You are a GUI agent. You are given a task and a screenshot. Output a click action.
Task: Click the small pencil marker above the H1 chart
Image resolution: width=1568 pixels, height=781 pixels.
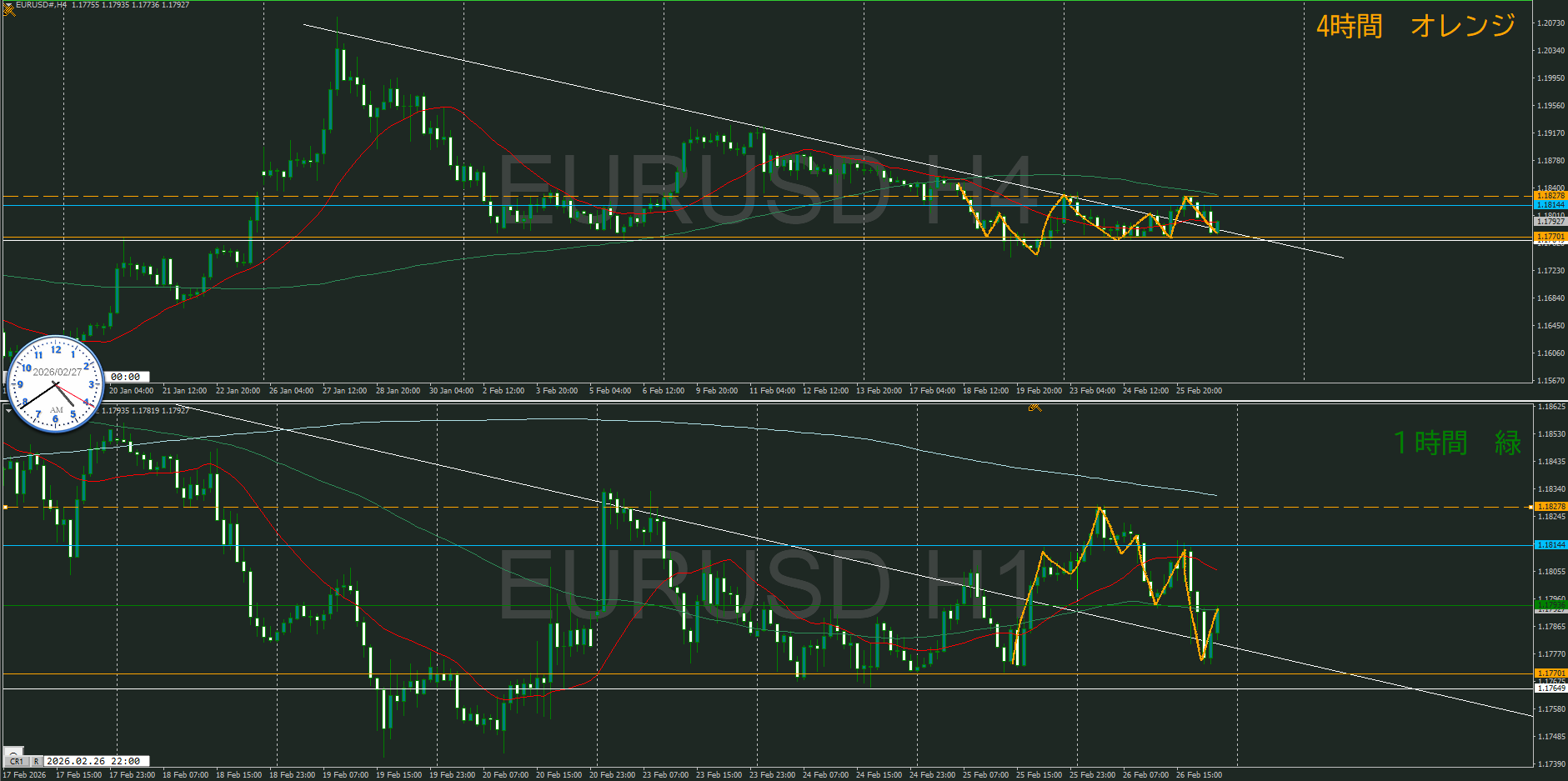point(1034,408)
